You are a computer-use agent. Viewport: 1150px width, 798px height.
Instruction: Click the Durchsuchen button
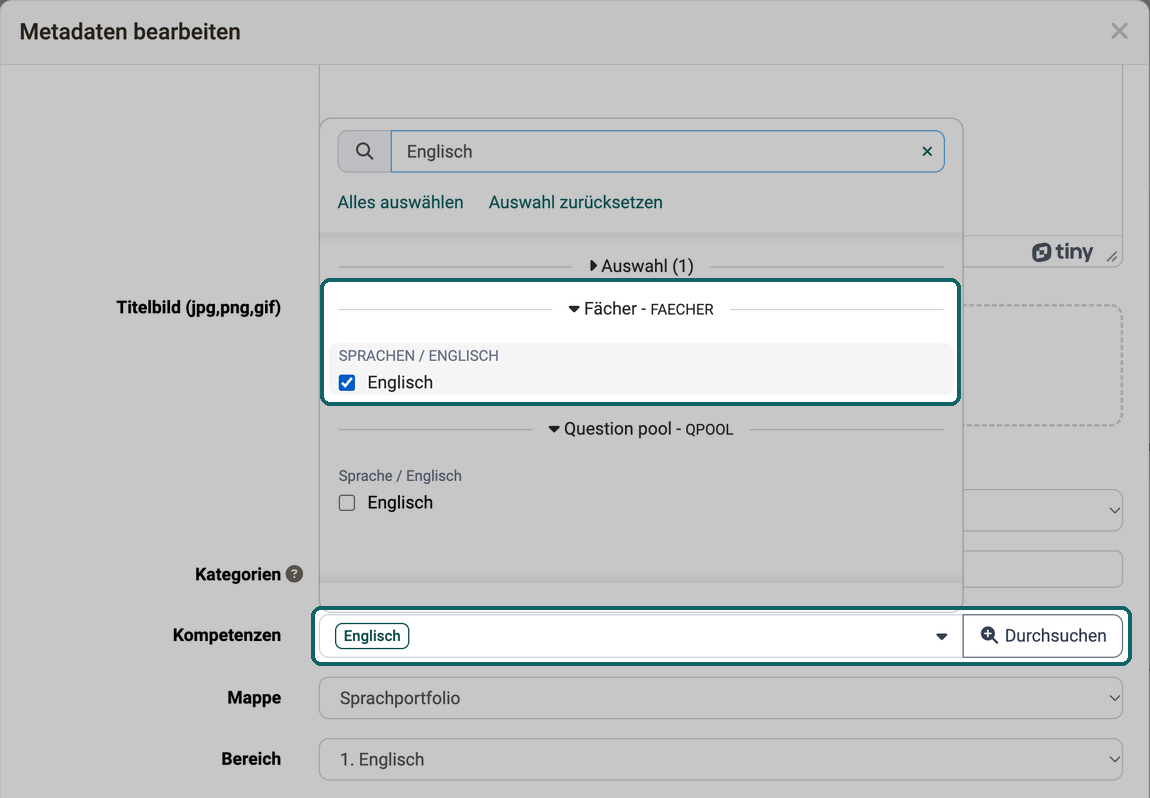point(1043,636)
